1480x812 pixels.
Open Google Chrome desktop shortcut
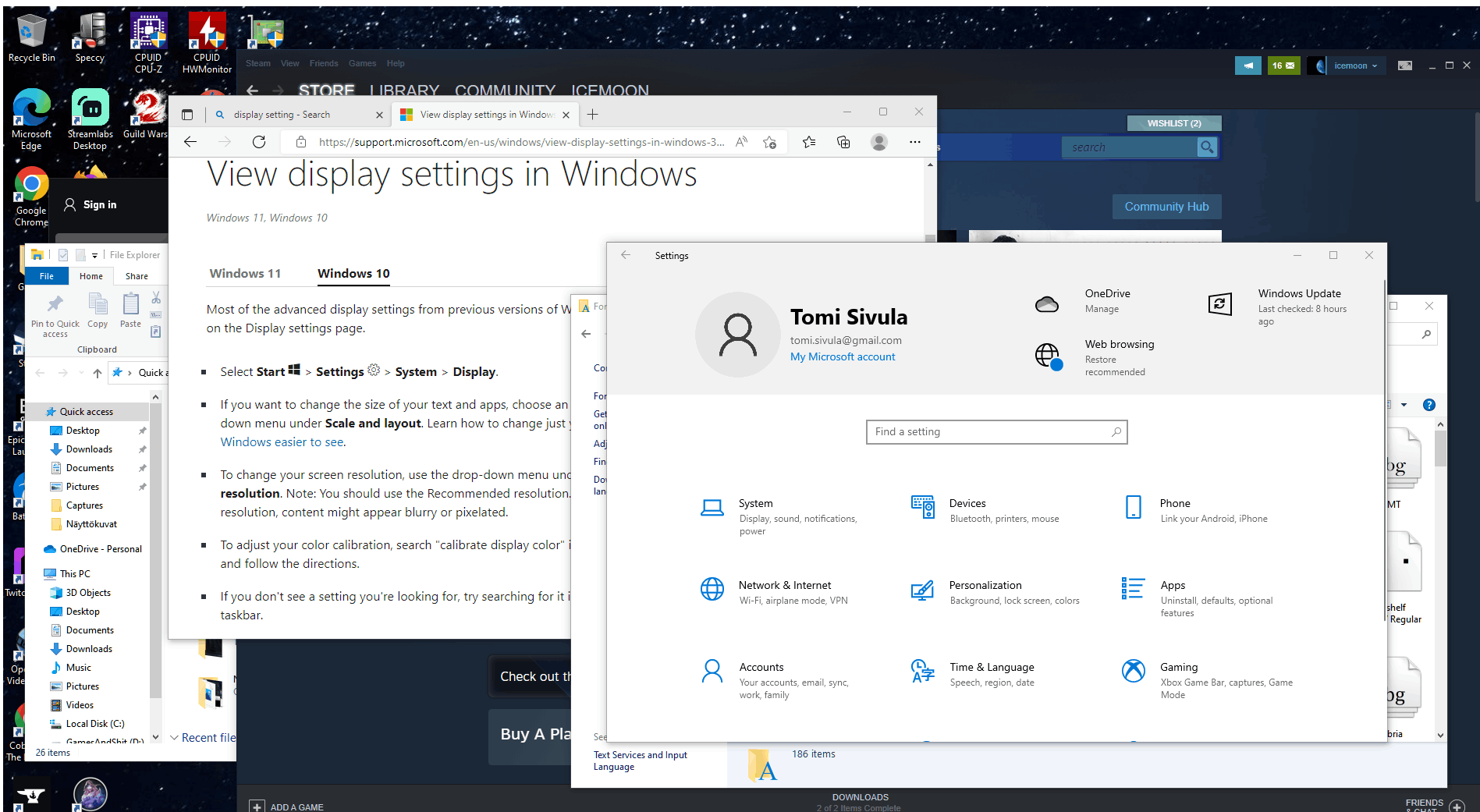(31, 196)
